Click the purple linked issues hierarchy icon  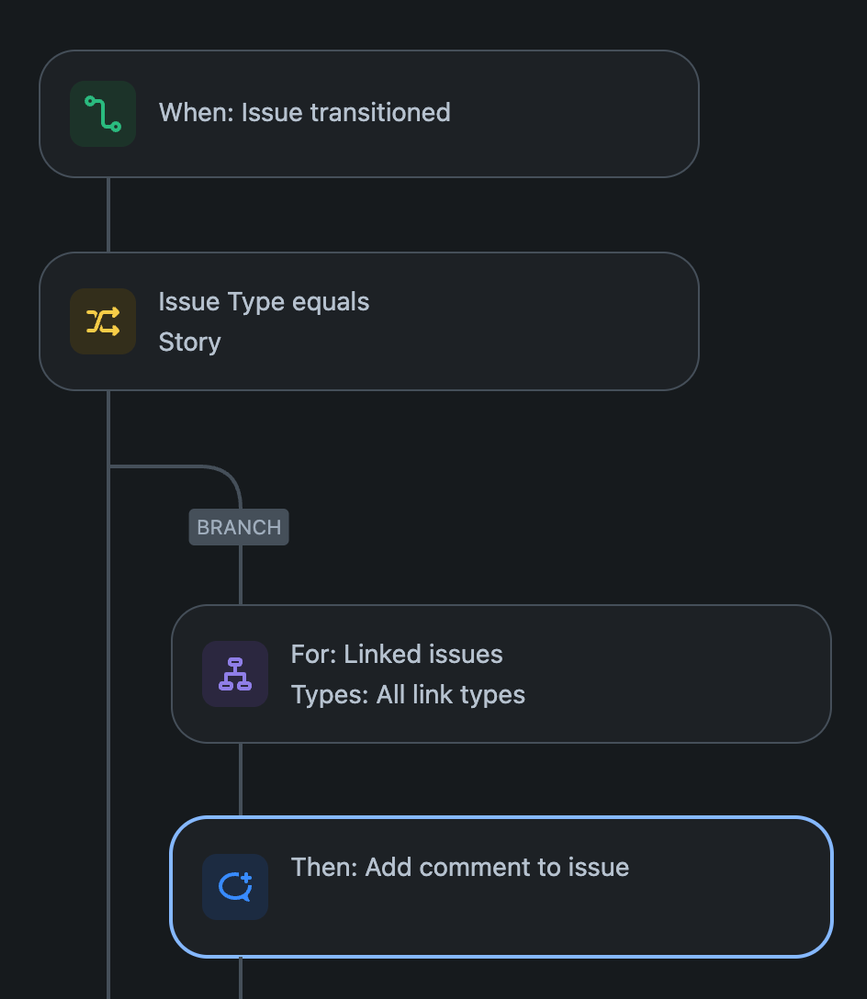click(235, 673)
